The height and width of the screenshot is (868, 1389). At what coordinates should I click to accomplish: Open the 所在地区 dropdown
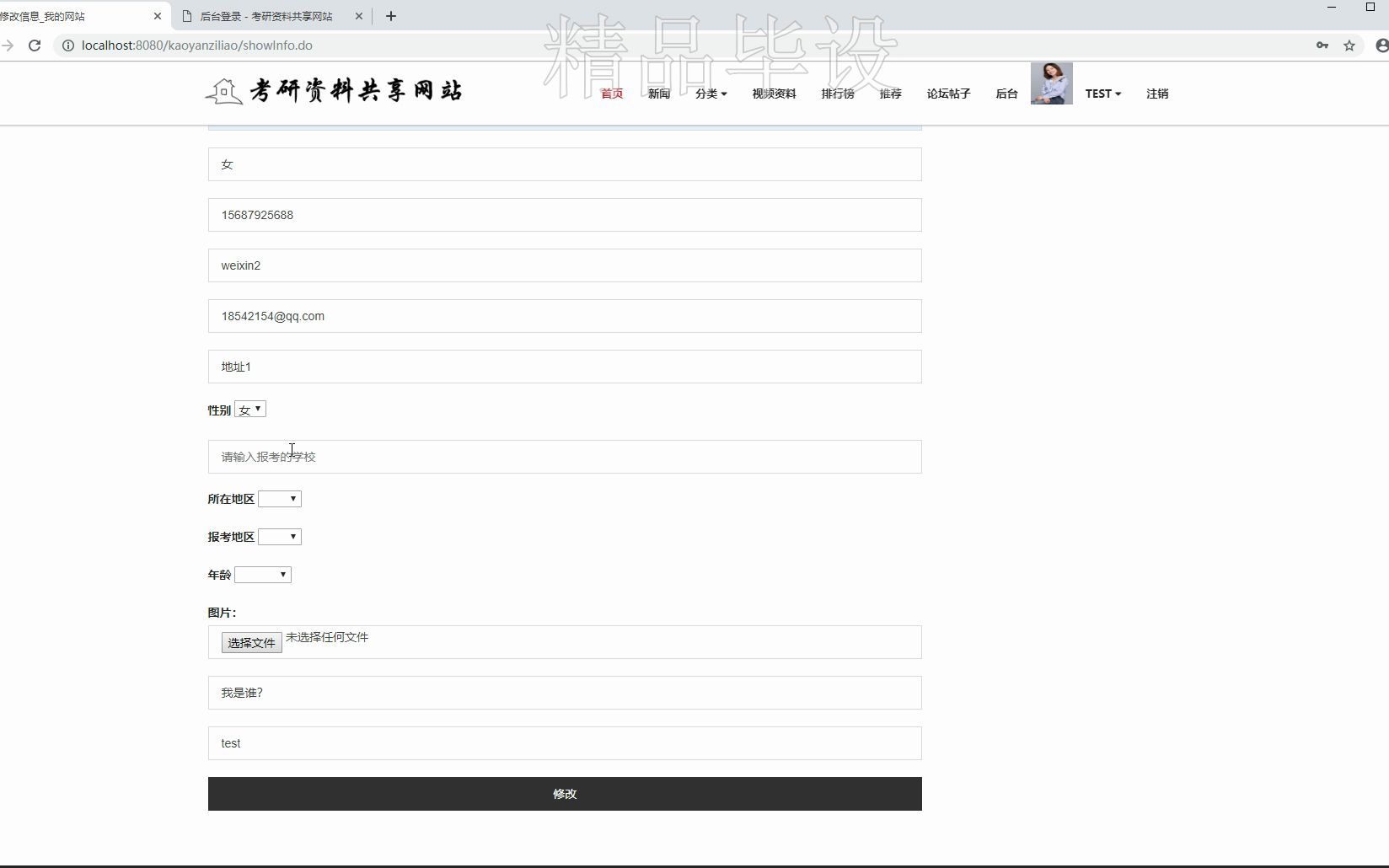(x=280, y=499)
